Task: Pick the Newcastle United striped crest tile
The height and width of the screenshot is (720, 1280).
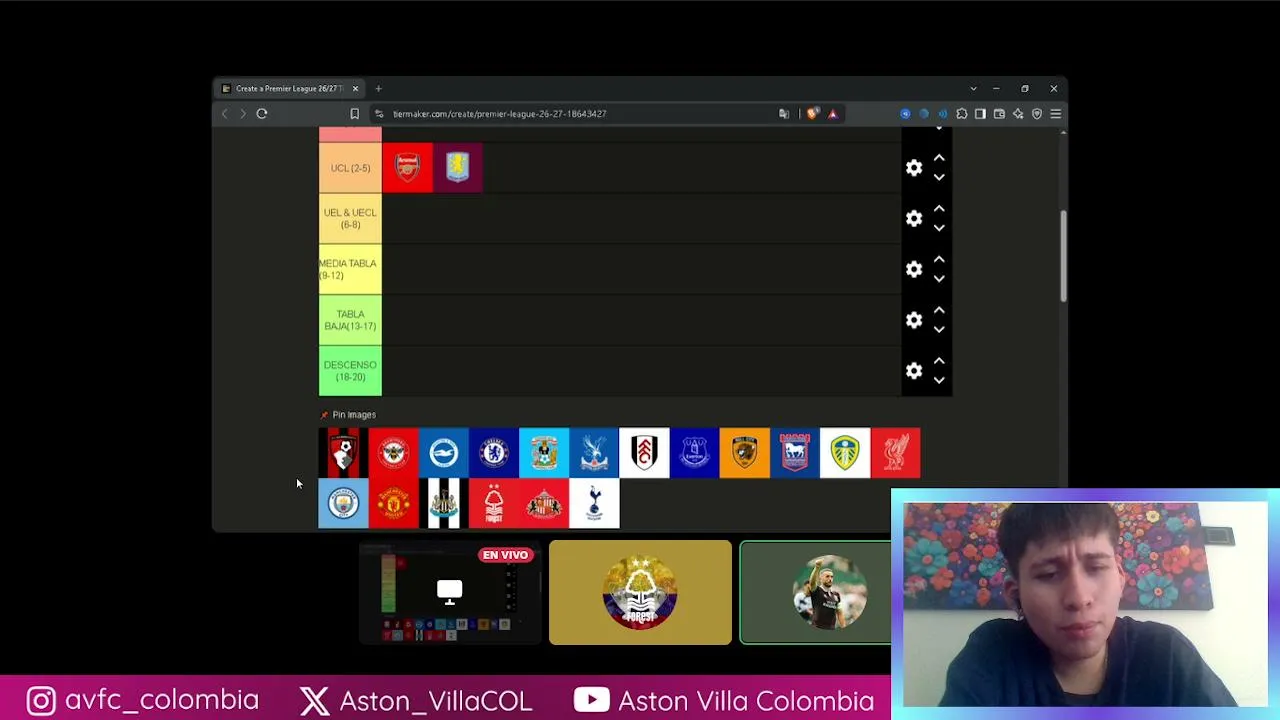Action: [x=444, y=503]
